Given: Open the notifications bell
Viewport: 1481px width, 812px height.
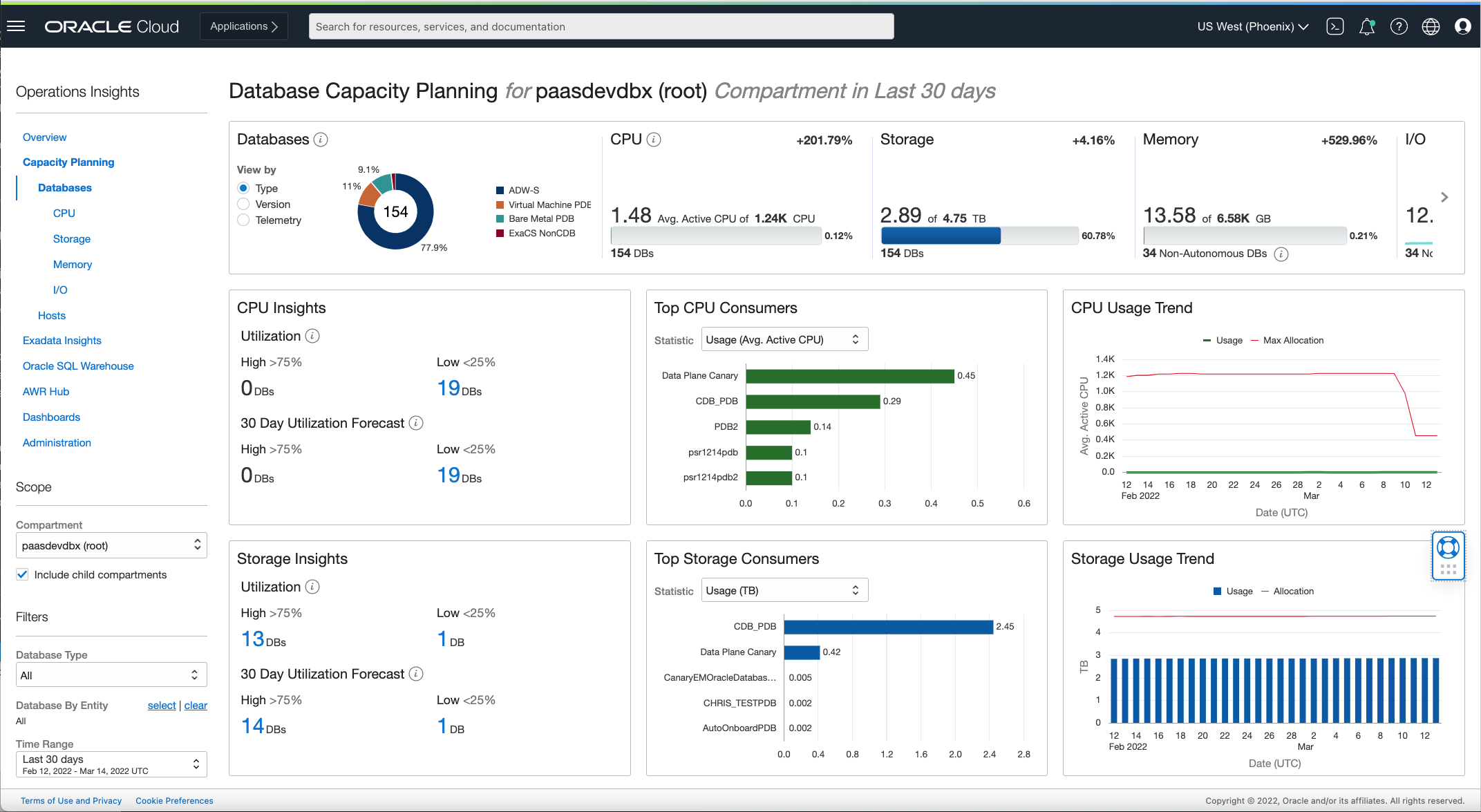Looking at the screenshot, I should (1366, 26).
